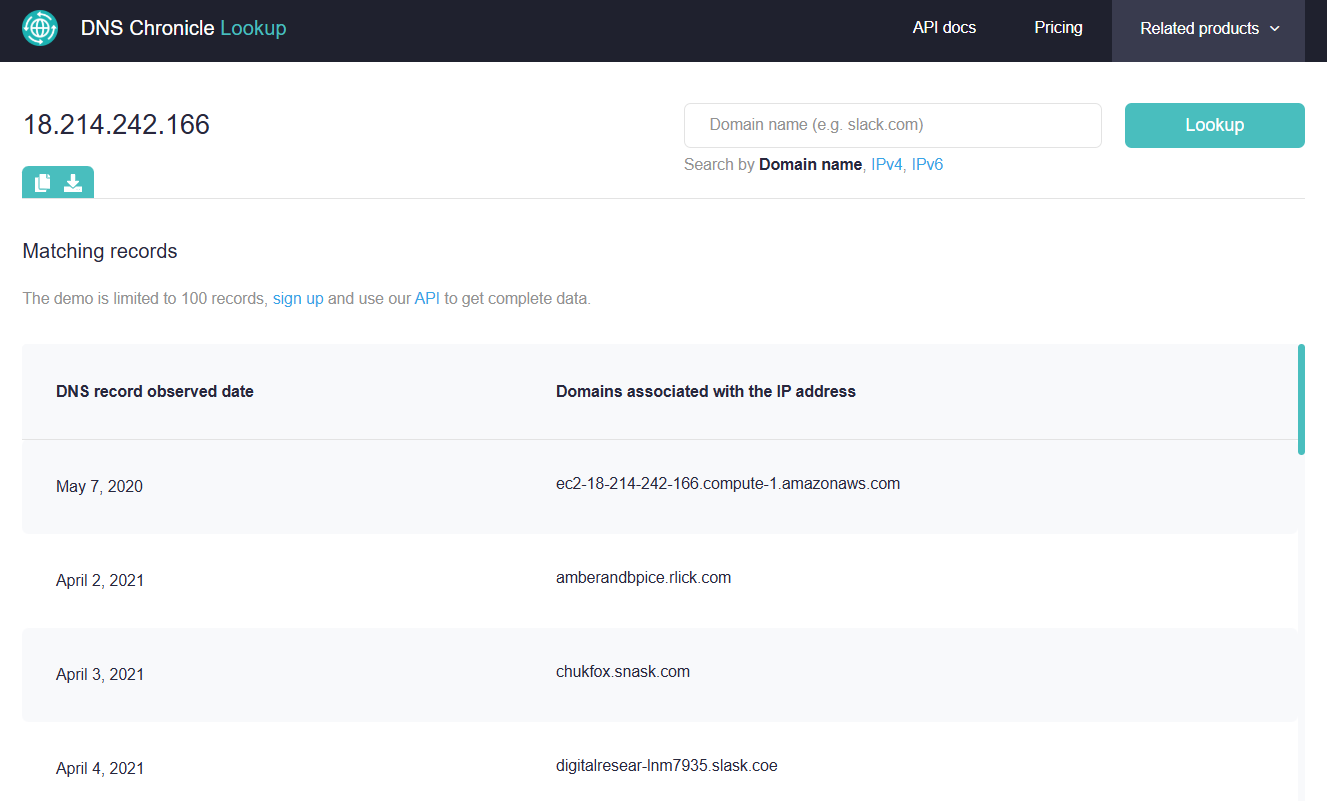Click the chukfox.snask.com domain entry
1327x801 pixels.
tap(622, 672)
